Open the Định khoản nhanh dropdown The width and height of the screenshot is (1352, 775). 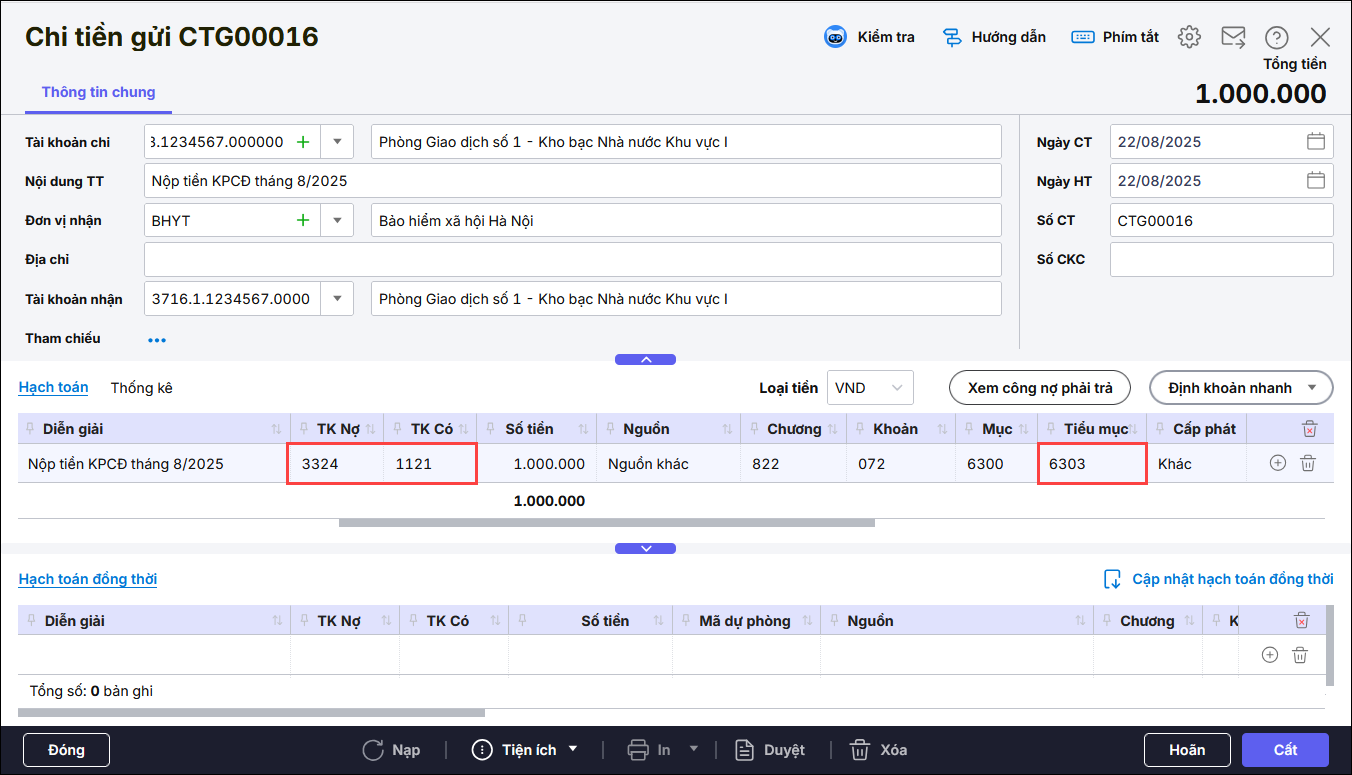[x=1241, y=388]
